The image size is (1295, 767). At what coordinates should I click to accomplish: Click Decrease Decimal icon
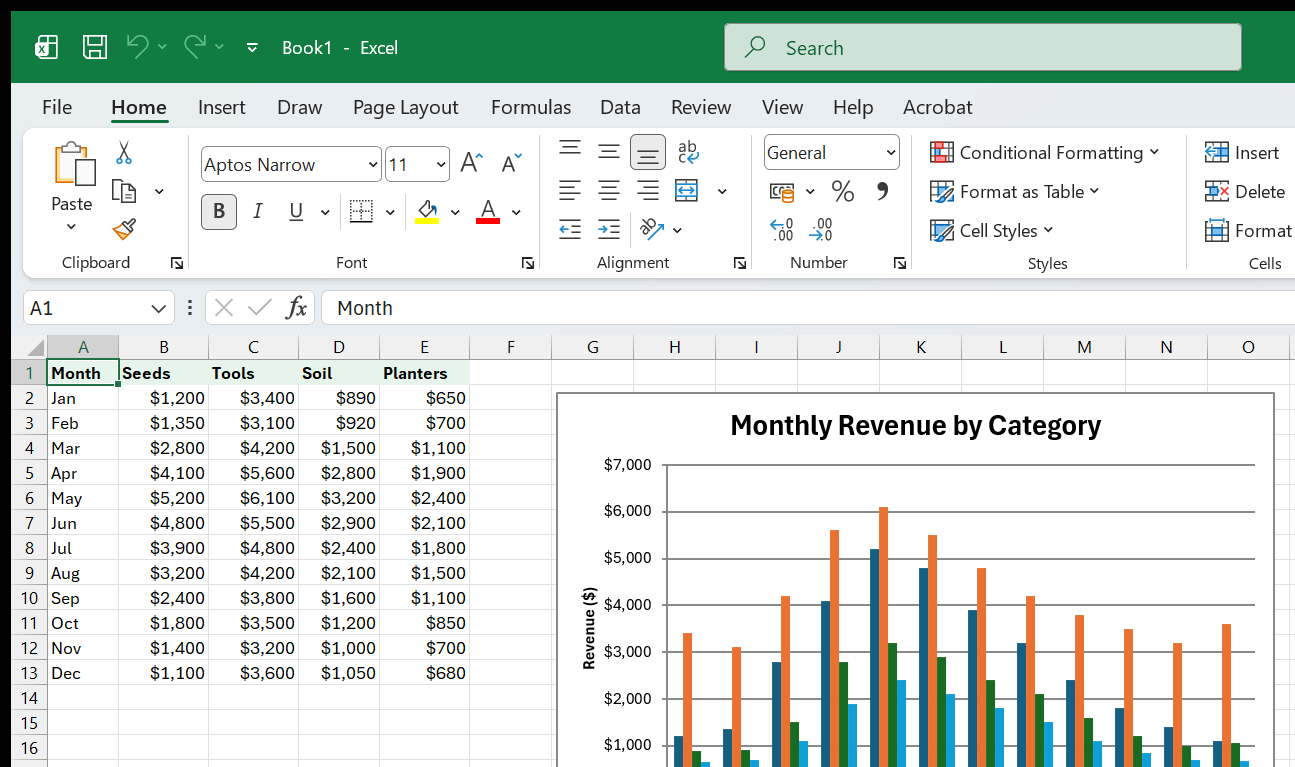click(821, 230)
